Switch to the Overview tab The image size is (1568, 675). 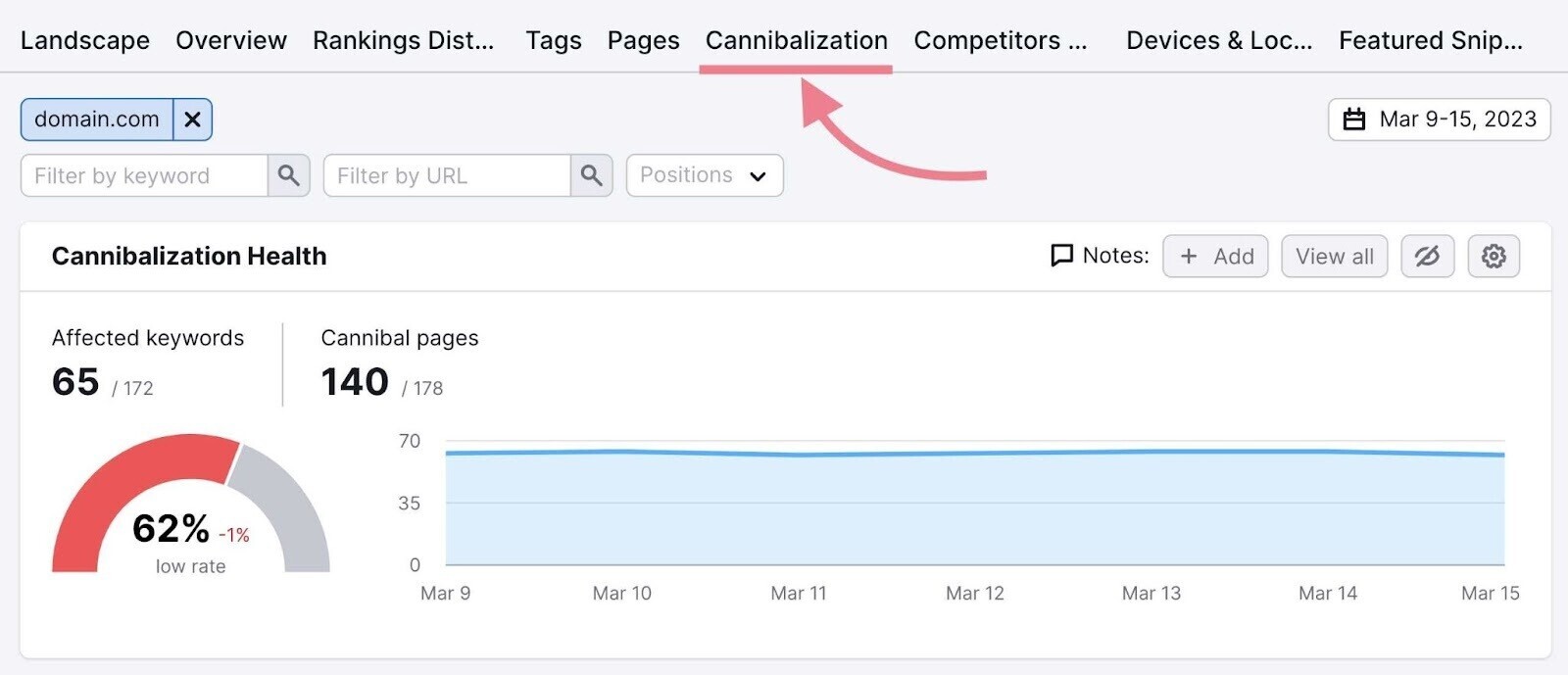230,40
